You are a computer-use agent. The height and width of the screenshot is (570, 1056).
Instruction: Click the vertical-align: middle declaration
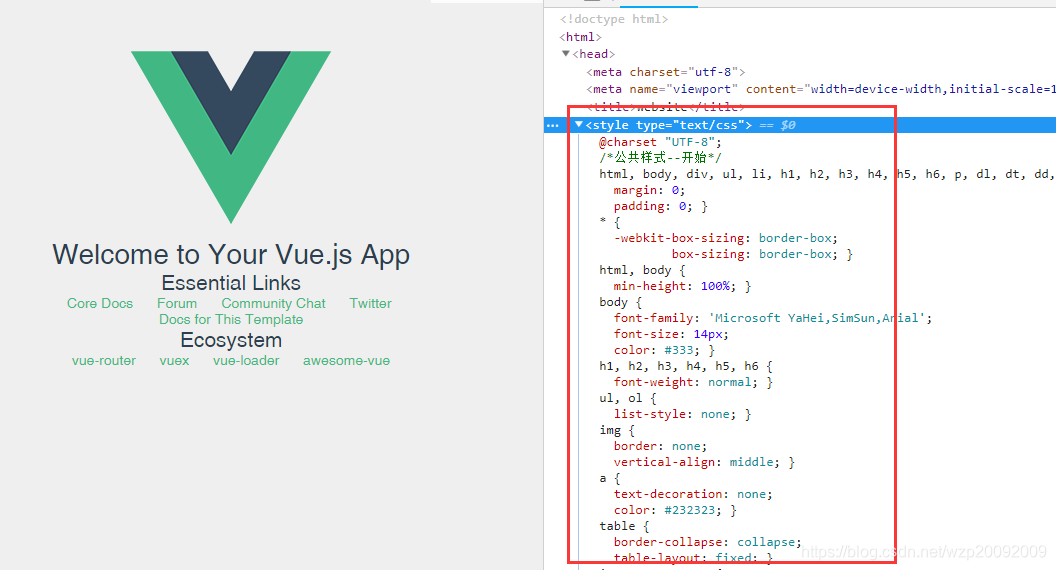pyautogui.click(x=696, y=462)
